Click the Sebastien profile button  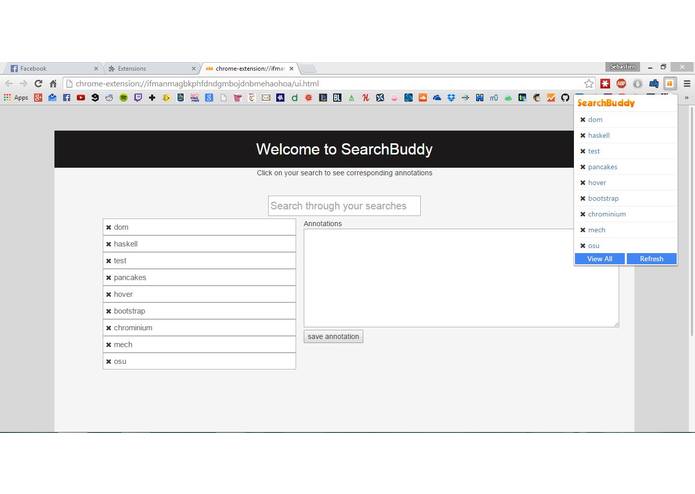coord(622,67)
